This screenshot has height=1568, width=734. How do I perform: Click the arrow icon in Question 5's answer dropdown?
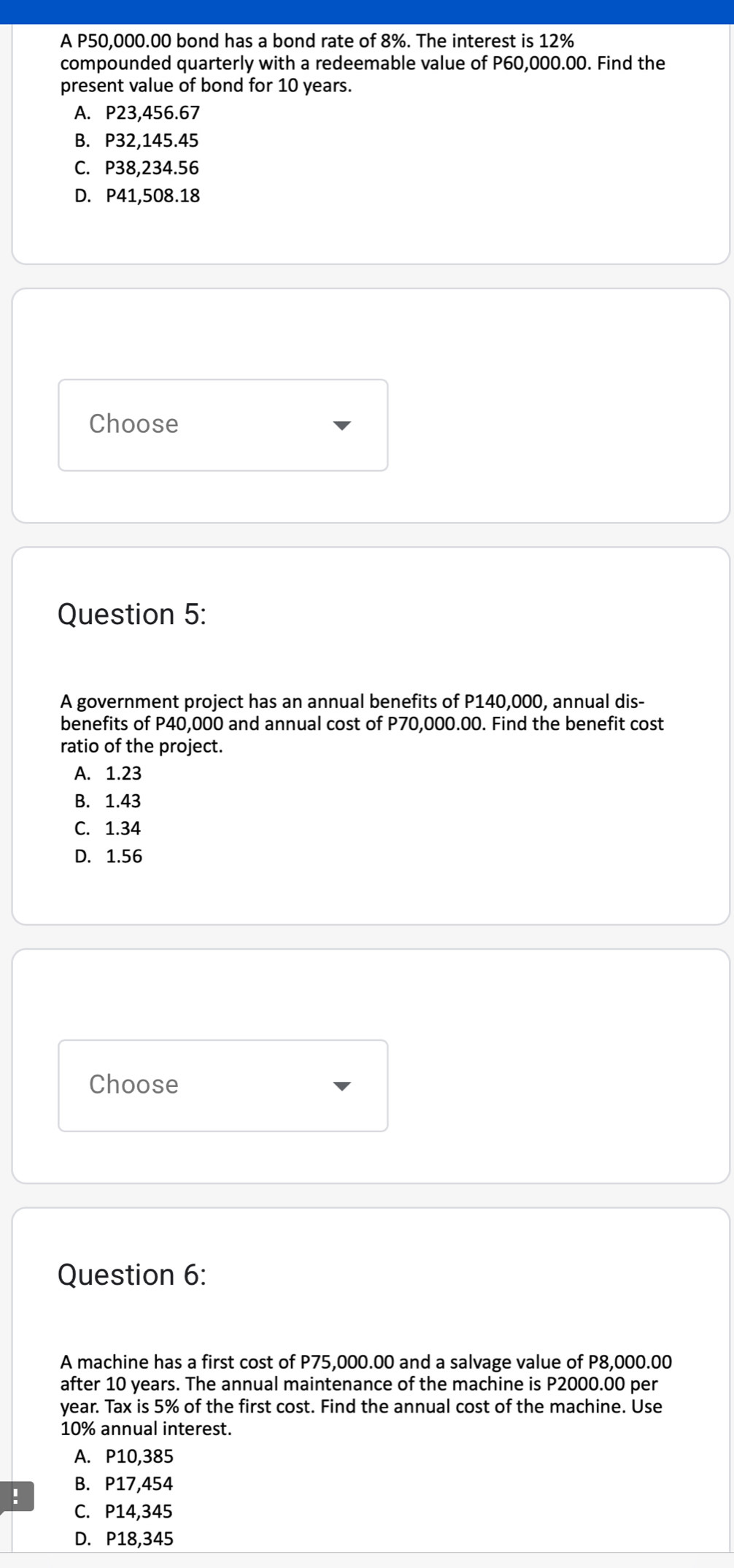(x=342, y=1086)
